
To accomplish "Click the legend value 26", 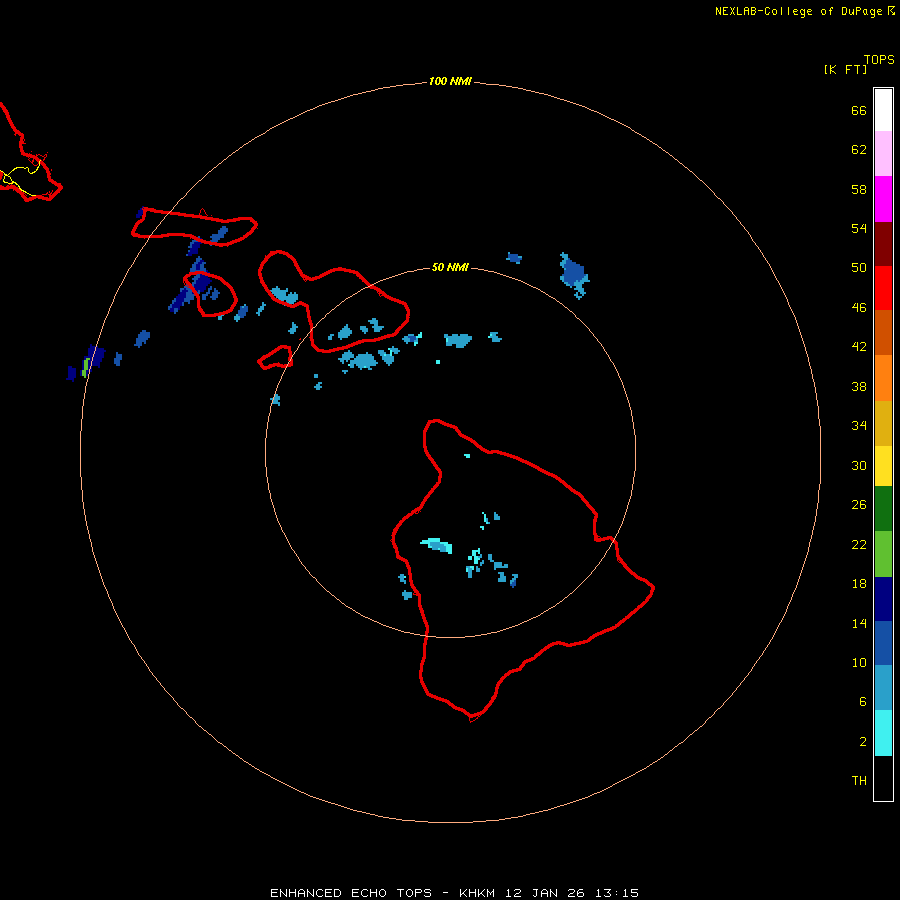I will [x=859, y=505].
